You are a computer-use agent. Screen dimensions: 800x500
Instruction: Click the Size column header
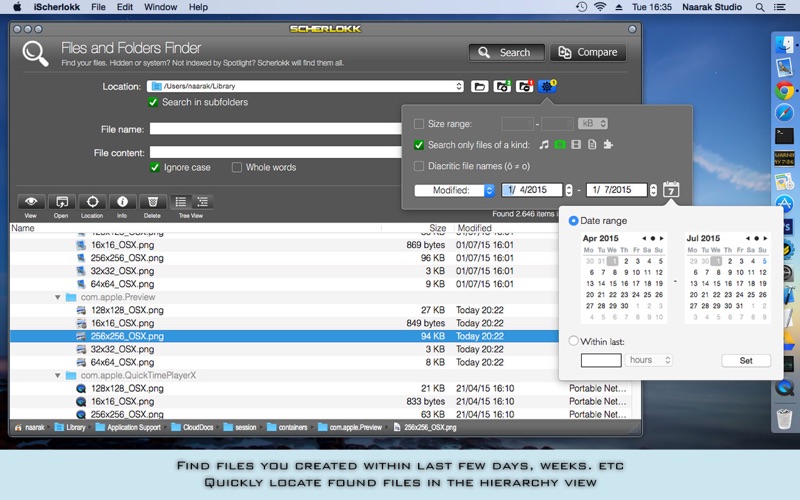coord(437,228)
